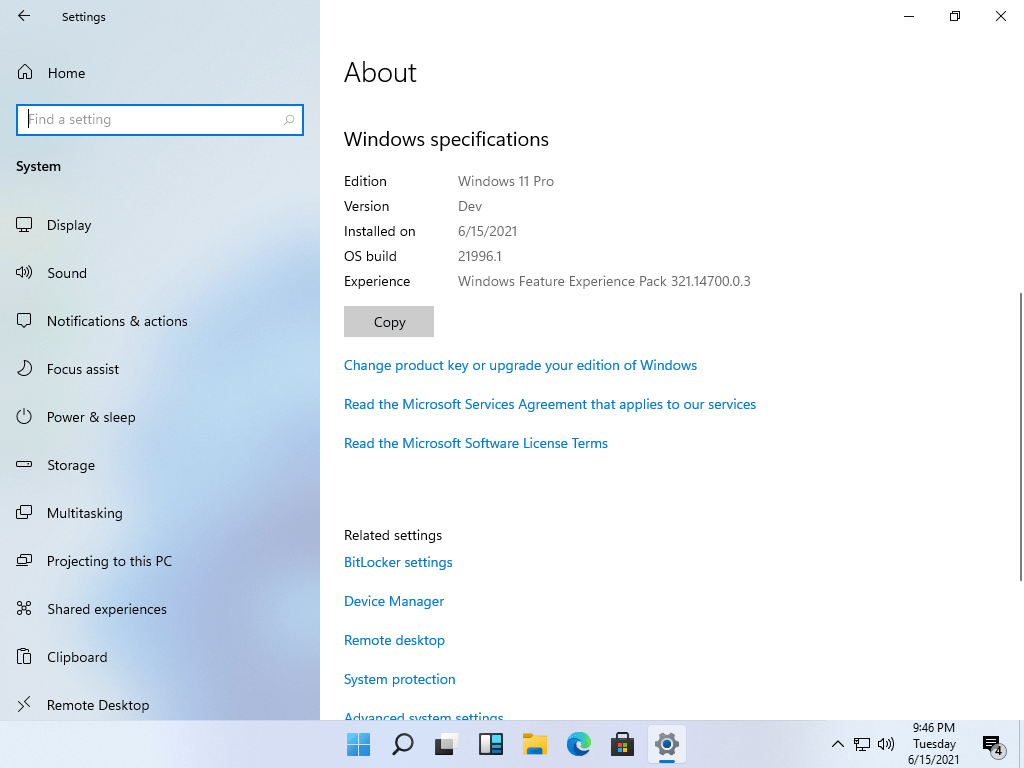Click the Copy button under Windows specifications

click(x=388, y=321)
